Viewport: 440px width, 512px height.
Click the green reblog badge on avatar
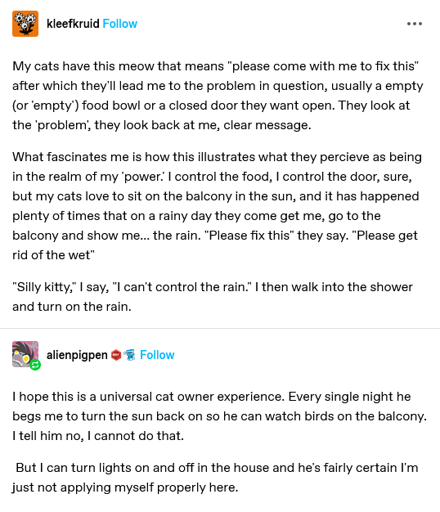(35, 365)
